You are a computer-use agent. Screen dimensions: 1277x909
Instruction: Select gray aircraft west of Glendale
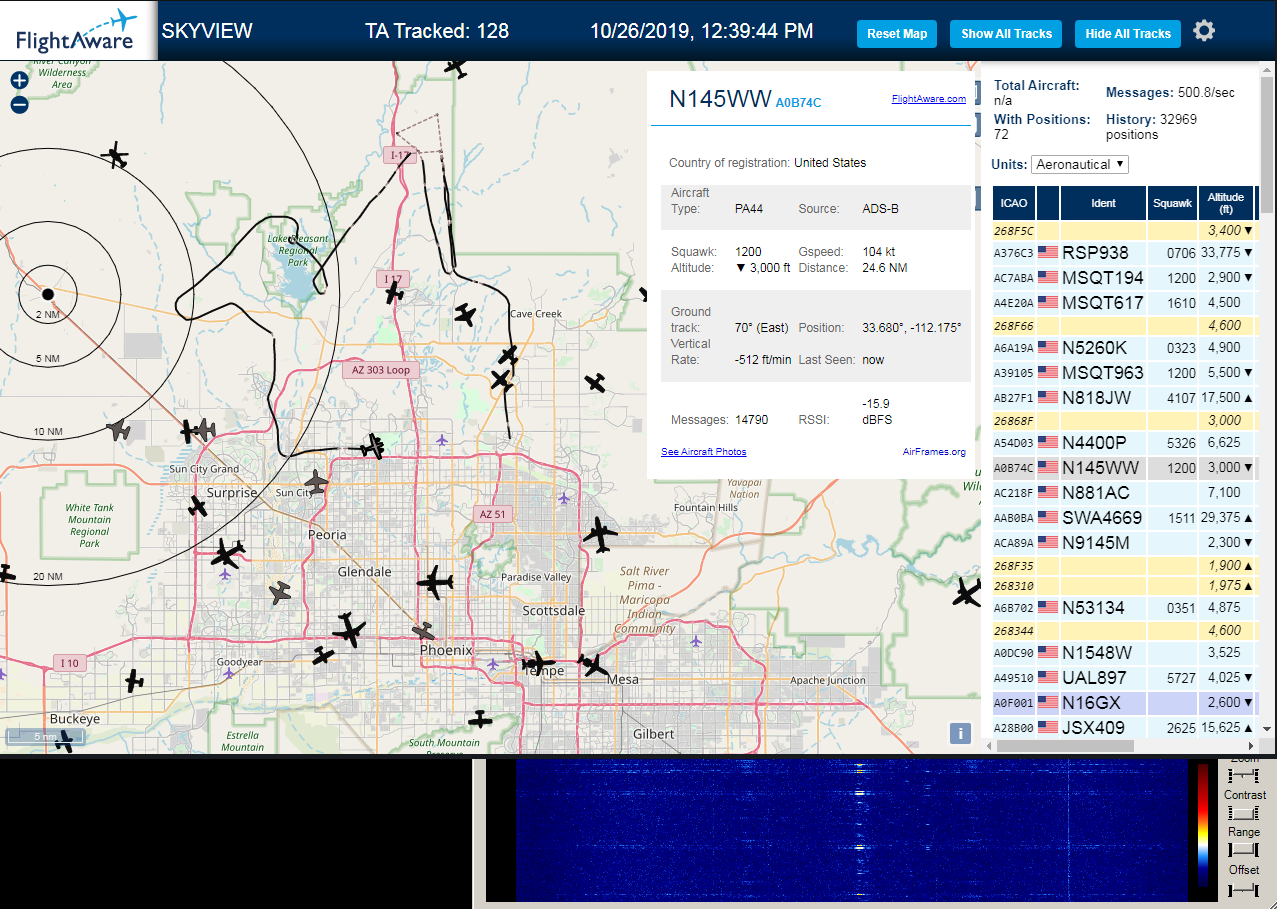280,592
